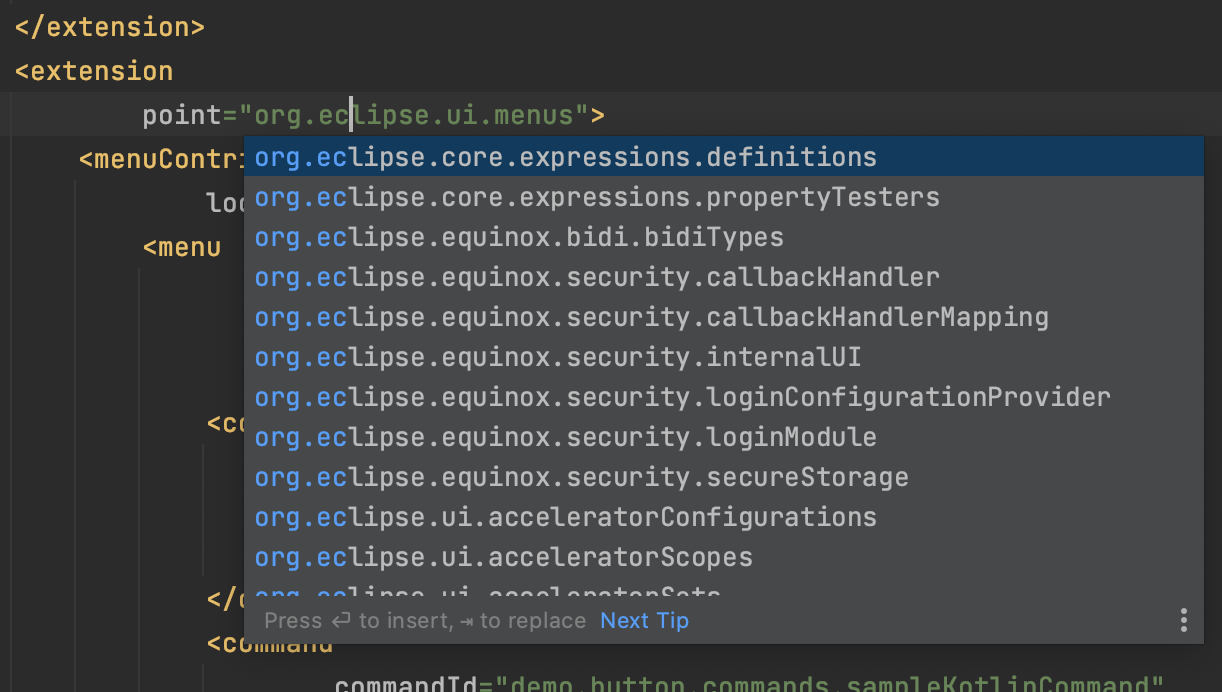Image resolution: width=1222 pixels, height=692 pixels.
Task: Select org.eclipse.equinox.security.internalUI entry
Action: coord(557,357)
